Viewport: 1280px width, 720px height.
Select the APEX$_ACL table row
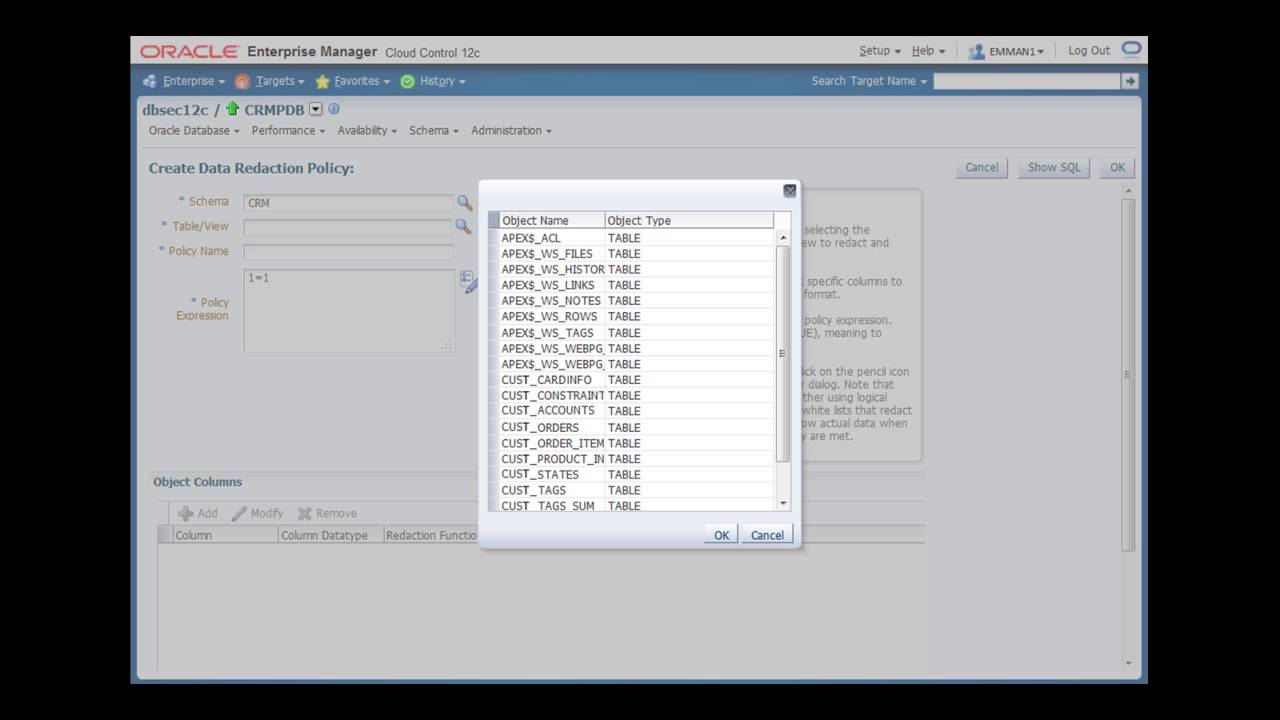click(x=636, y=238)
